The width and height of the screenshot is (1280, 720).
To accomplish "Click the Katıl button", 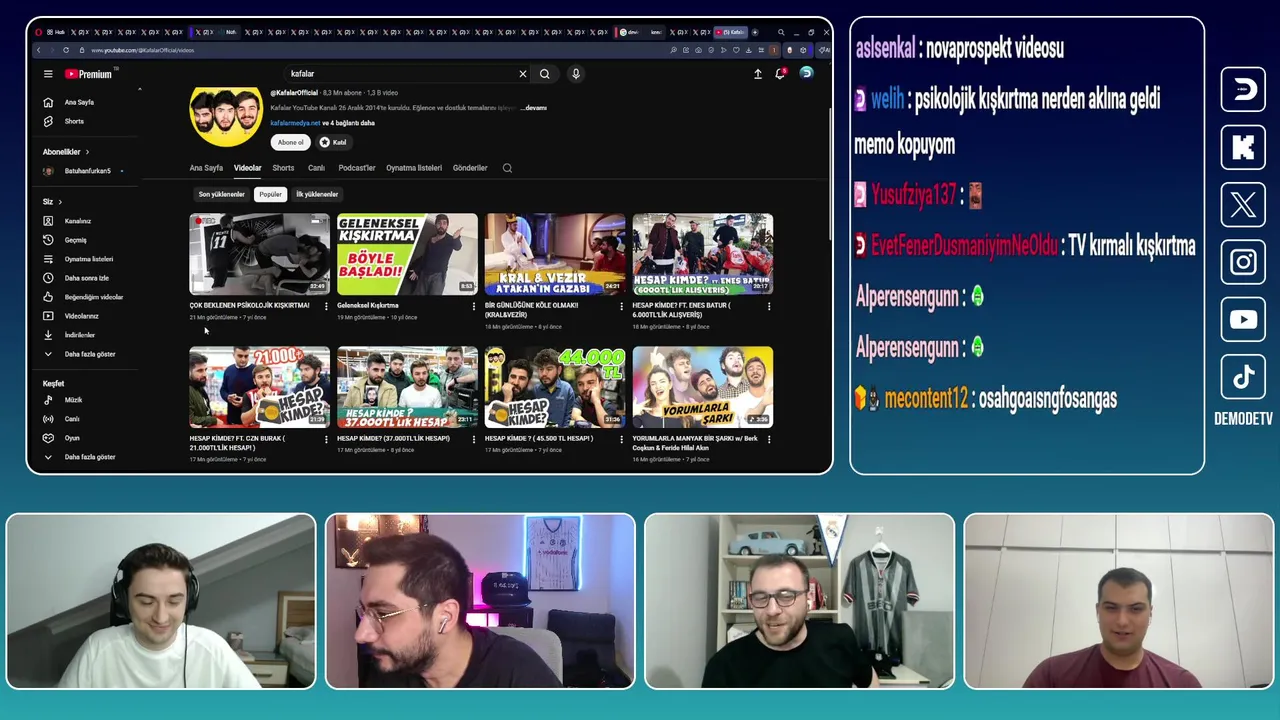I will coord(333,142).
